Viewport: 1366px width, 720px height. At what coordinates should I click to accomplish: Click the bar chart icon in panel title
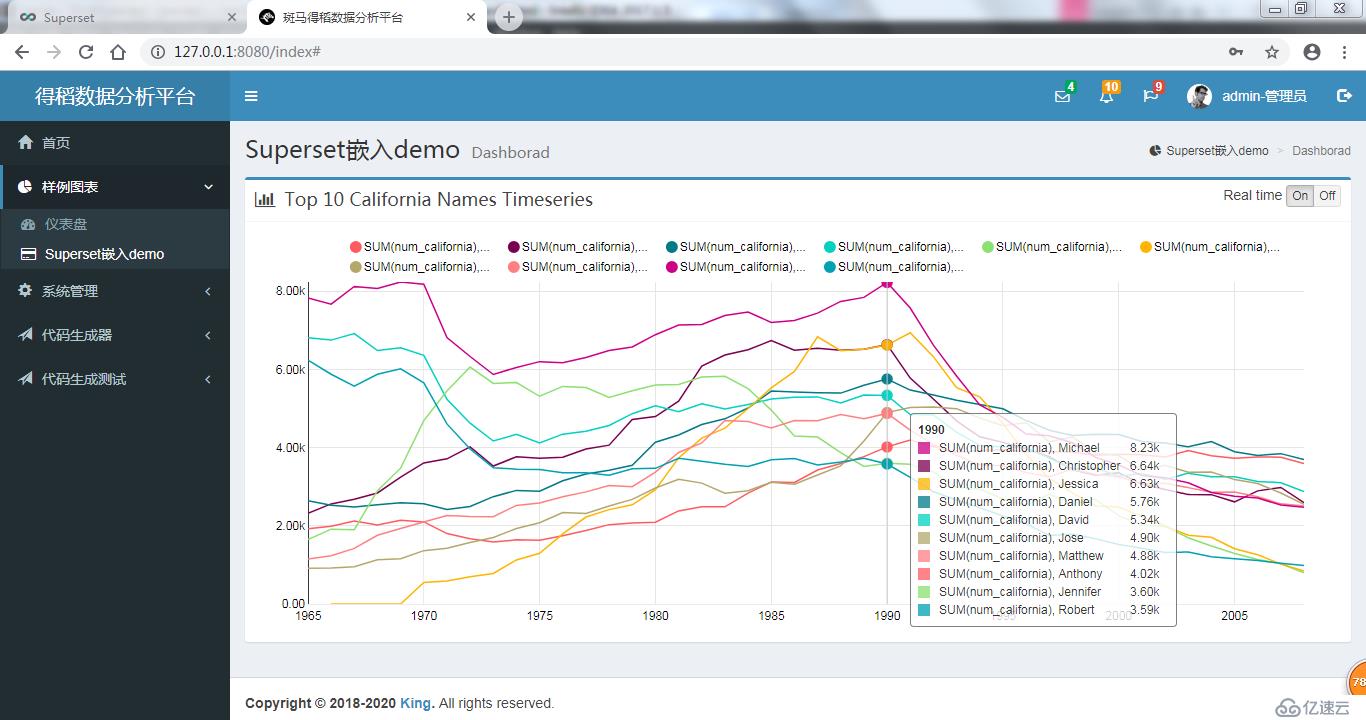click(x=265, y=200)
